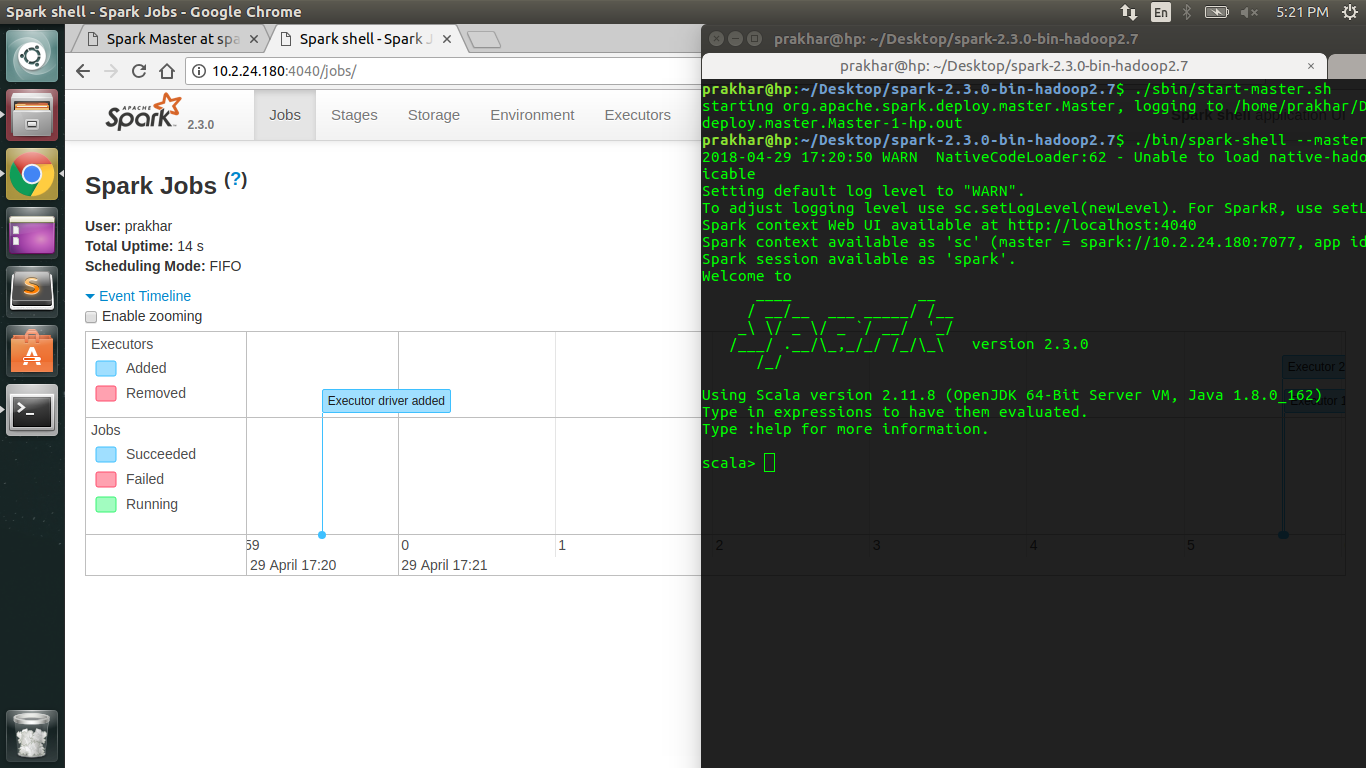Click Succeeded jobs blue legend swatch
This screenshot has height=768, width=1366.
(106, 454)
